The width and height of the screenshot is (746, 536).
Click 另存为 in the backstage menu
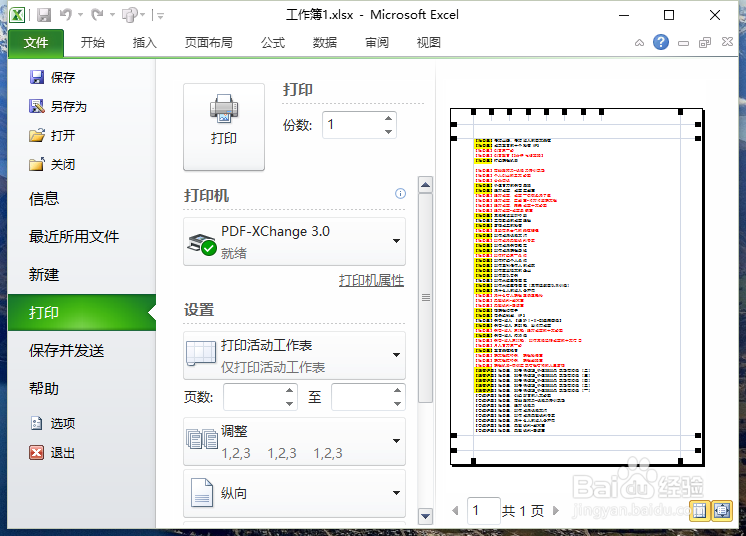pos(58,106)
